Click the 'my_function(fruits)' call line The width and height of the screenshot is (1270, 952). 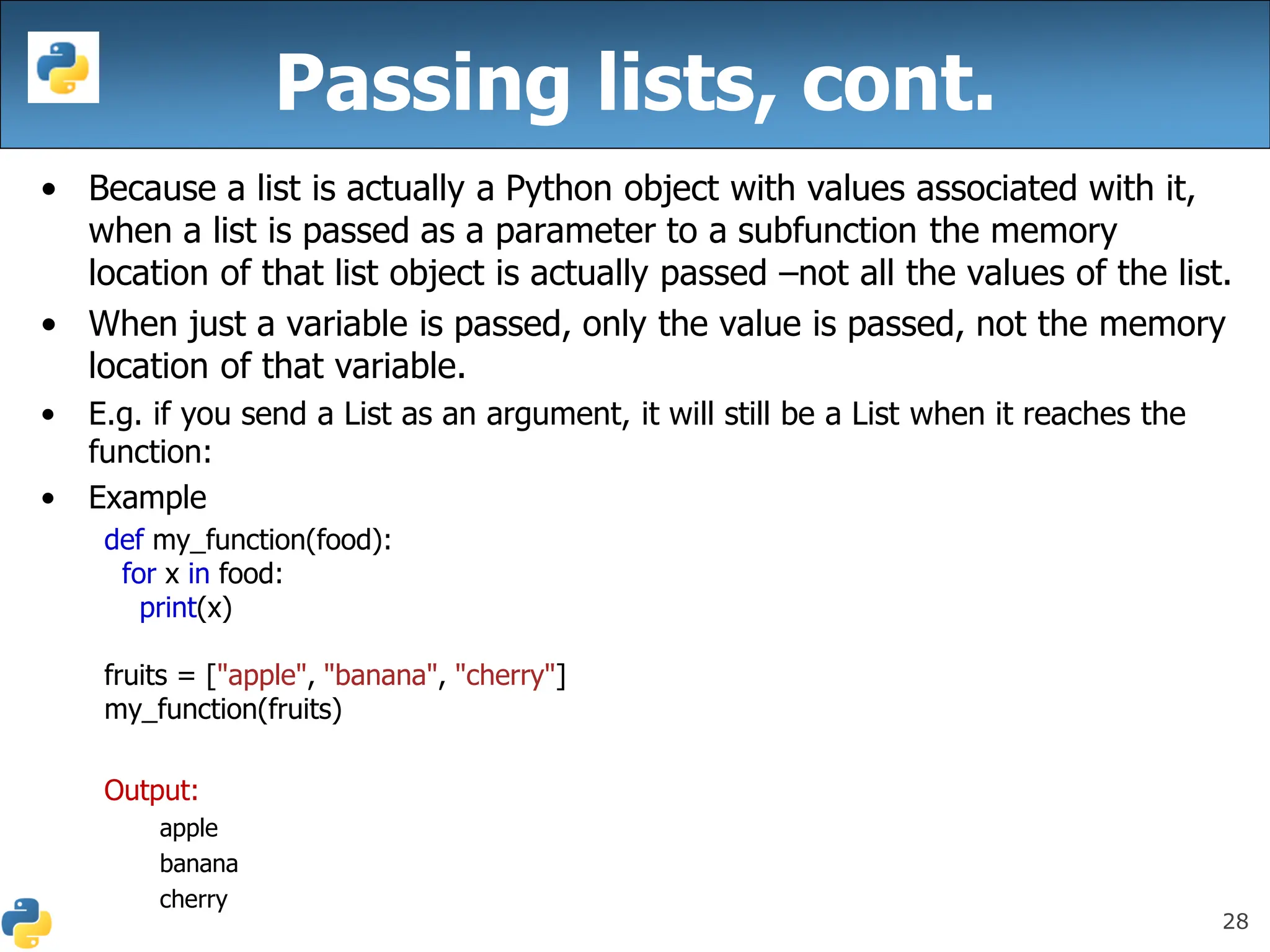coord(223,710)
